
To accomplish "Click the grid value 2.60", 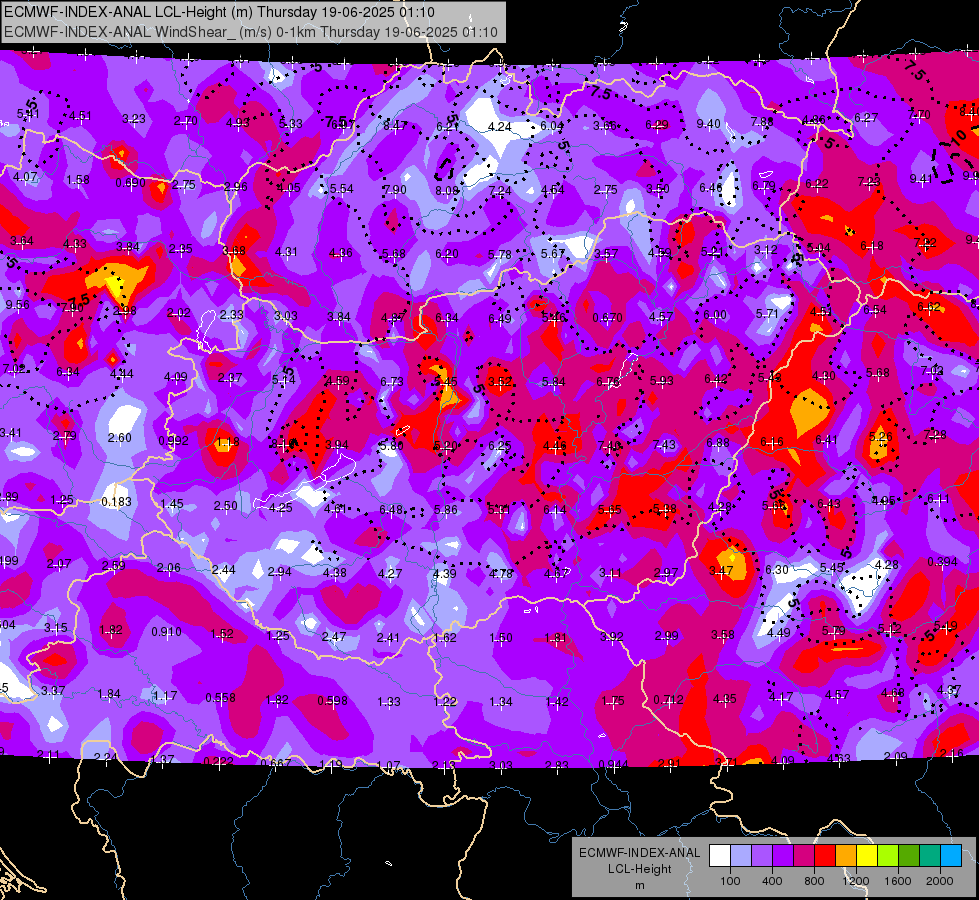I will tap(119, 437).
